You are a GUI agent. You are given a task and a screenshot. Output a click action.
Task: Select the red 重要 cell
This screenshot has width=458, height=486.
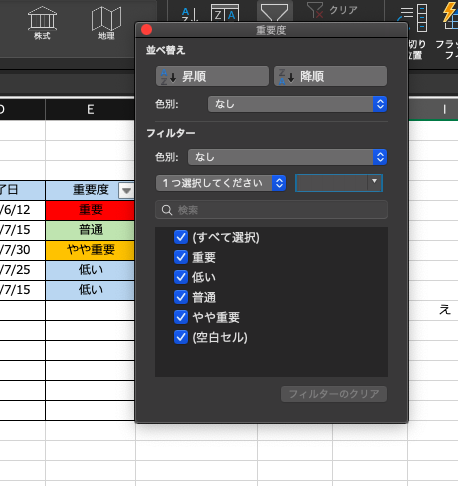pos(90,210)
